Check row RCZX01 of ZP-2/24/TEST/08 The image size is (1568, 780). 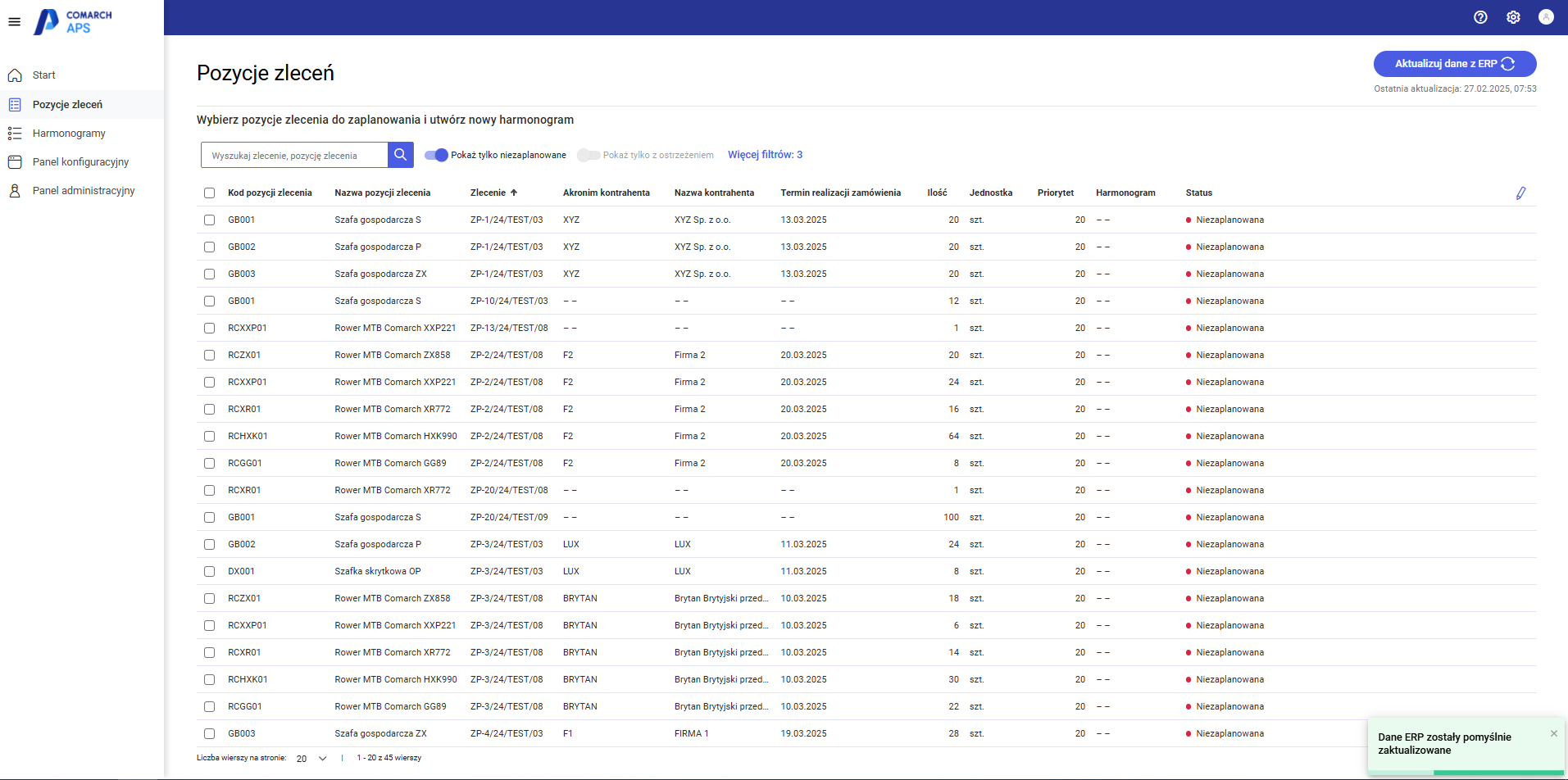click(x=209, y=356)
